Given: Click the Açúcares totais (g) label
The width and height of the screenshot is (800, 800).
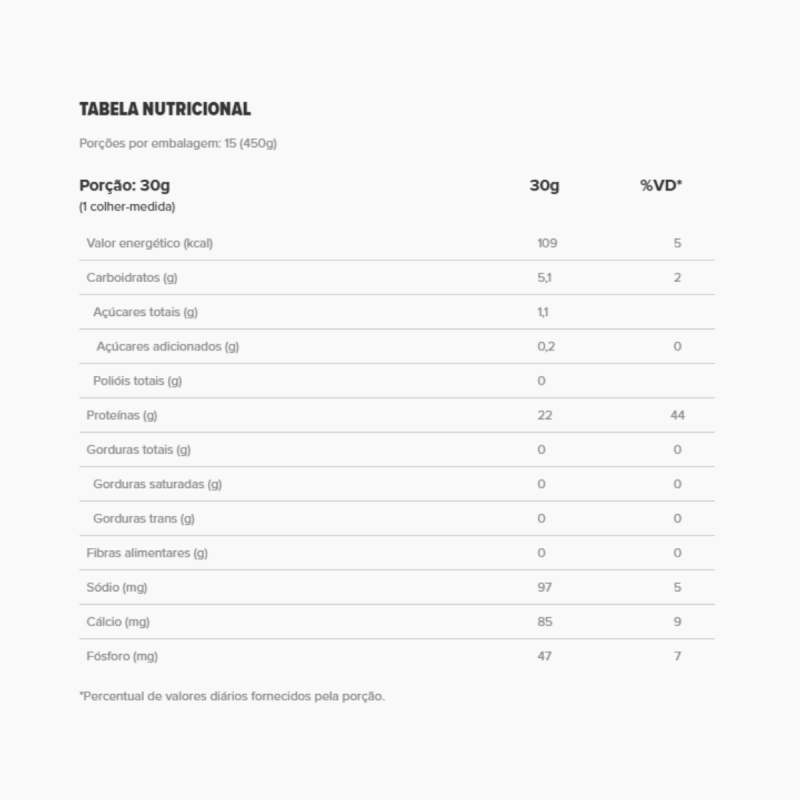Looking at the screenshot, I should click(145, 312).
